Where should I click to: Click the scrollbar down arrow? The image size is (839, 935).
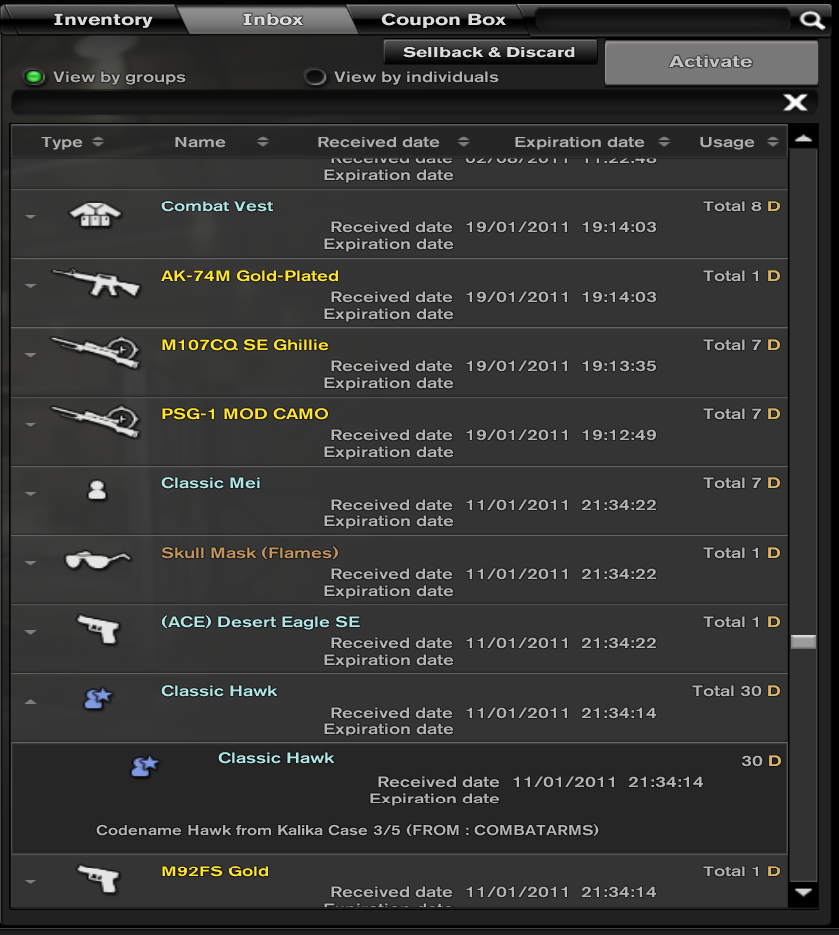coord(803,892)
